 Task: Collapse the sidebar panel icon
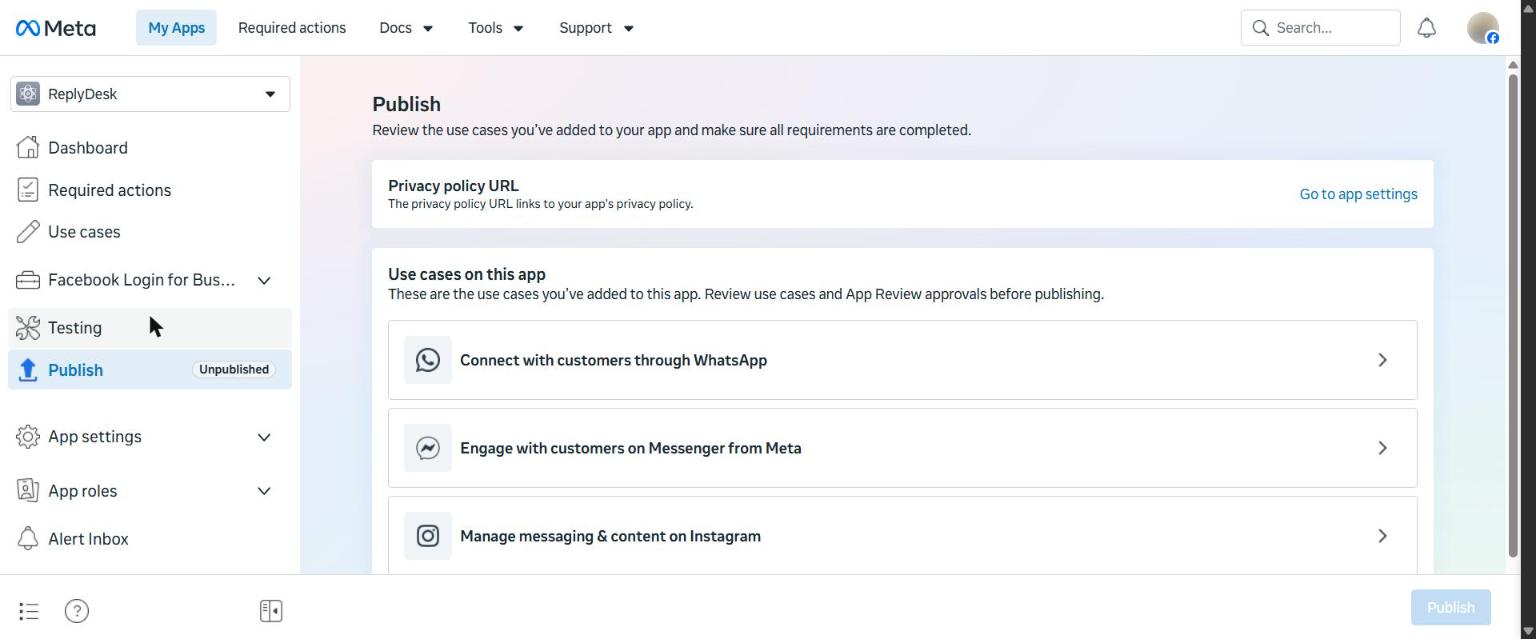[x=271, y=611]
